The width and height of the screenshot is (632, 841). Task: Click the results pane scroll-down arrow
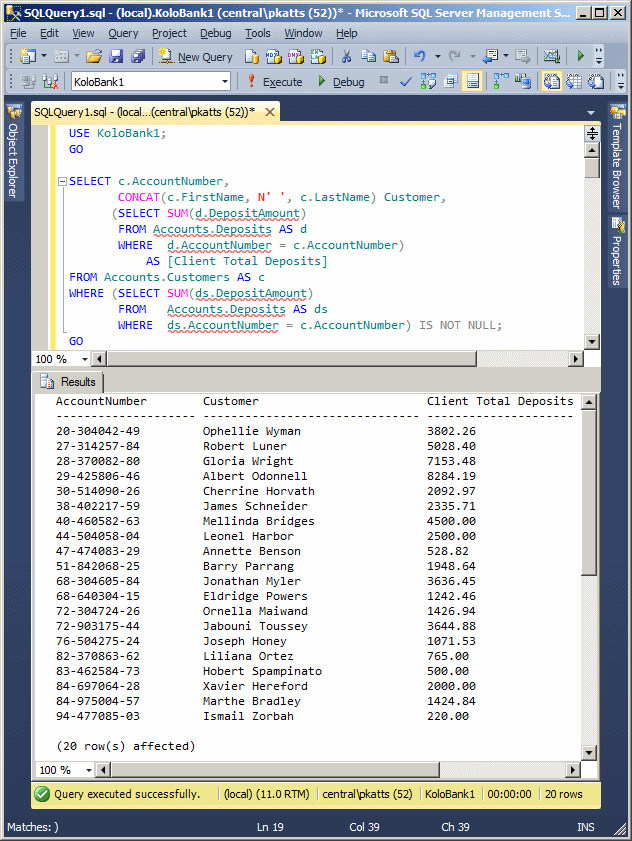coord(589,753)
